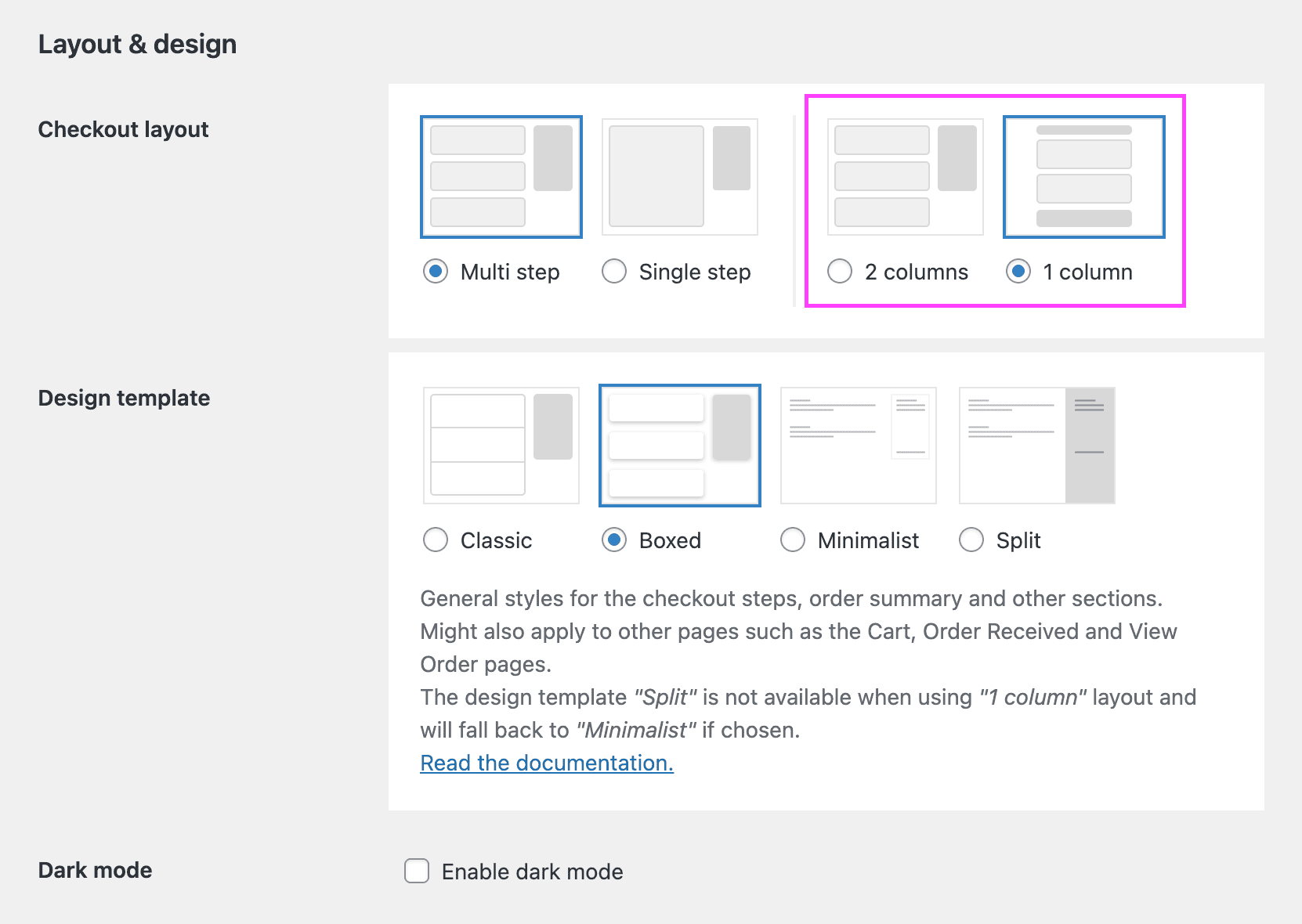Click the Single step layout preview thumbnail
This screenshot has width=1302, height=924.
click(x=678, y=176)
